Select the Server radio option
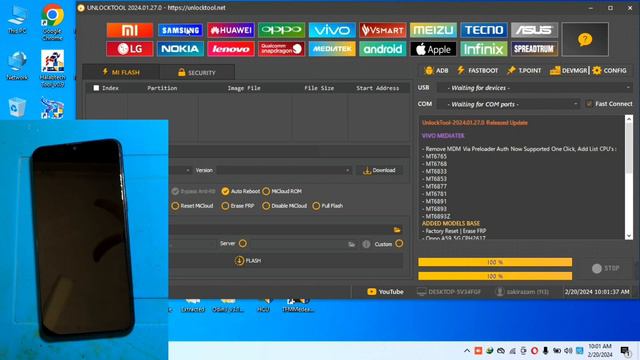Screen dimensions: 640x360 tap(243, 244)
